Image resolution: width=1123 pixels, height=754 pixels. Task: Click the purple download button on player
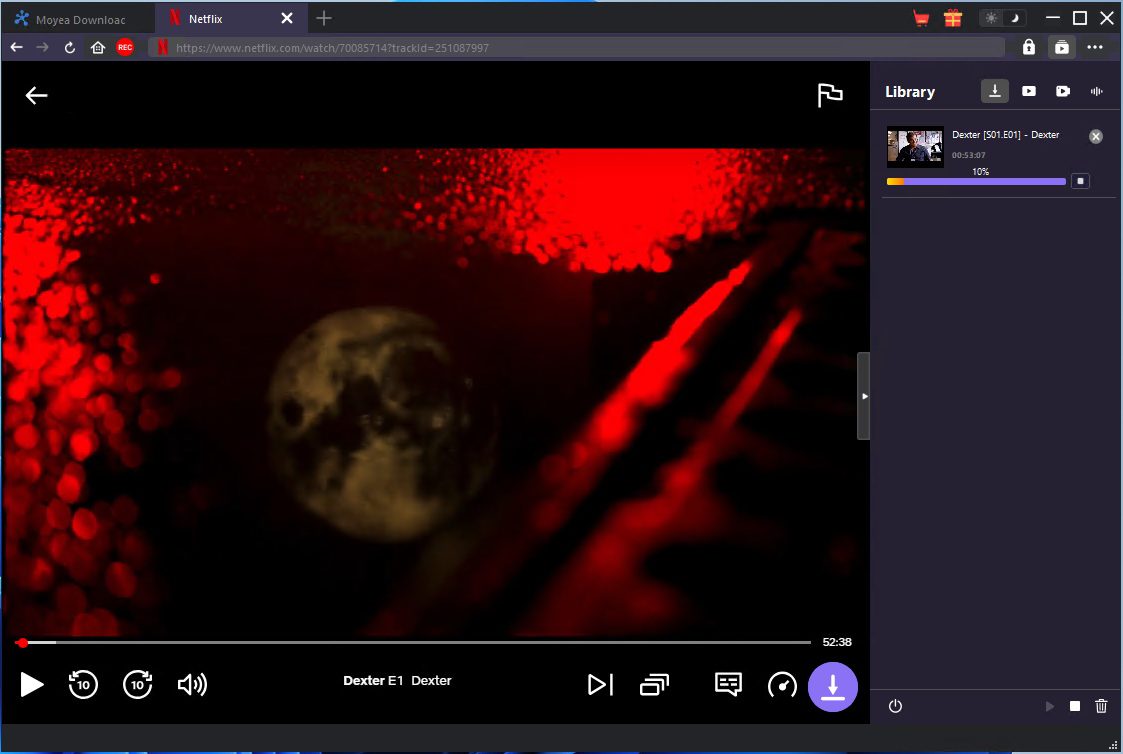832,687
